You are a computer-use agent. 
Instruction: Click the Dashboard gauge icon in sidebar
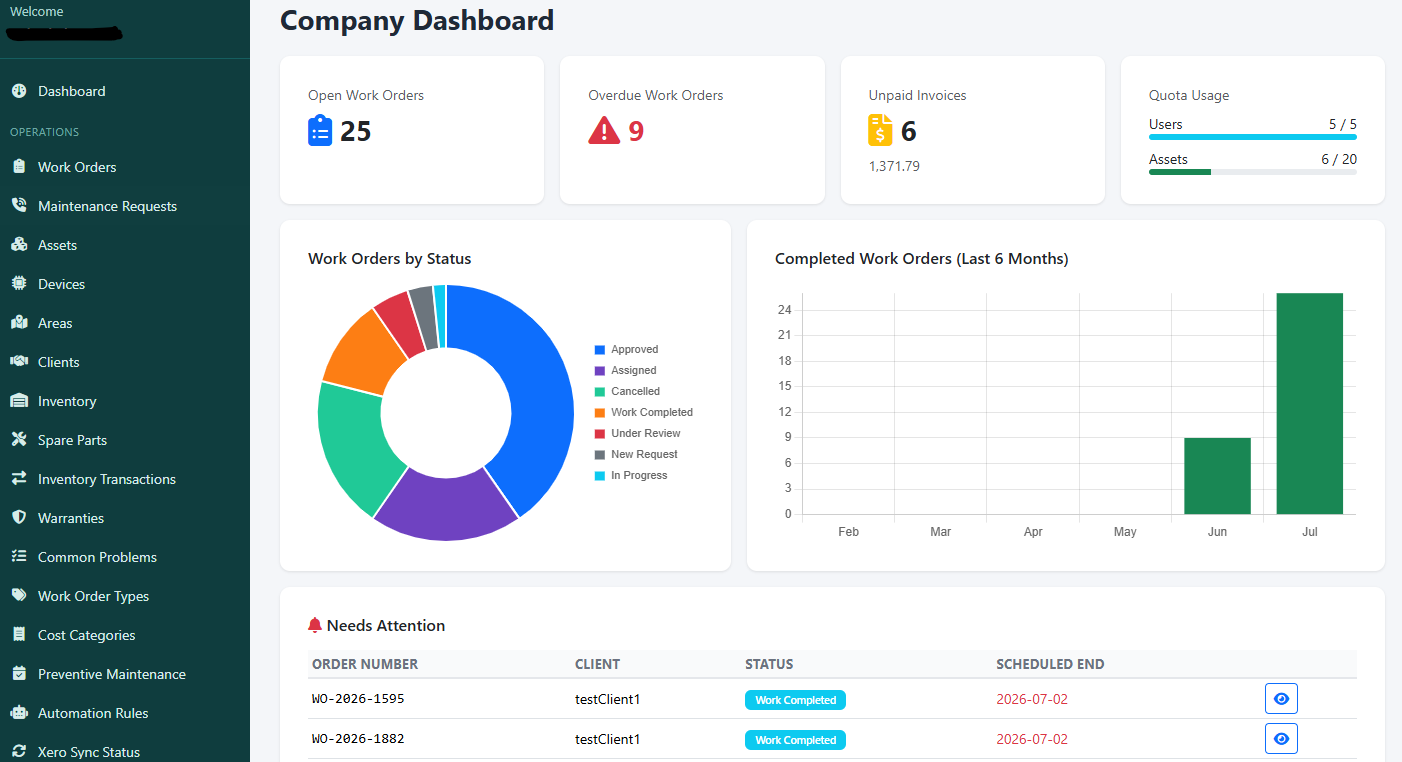[x=18, y=91]
